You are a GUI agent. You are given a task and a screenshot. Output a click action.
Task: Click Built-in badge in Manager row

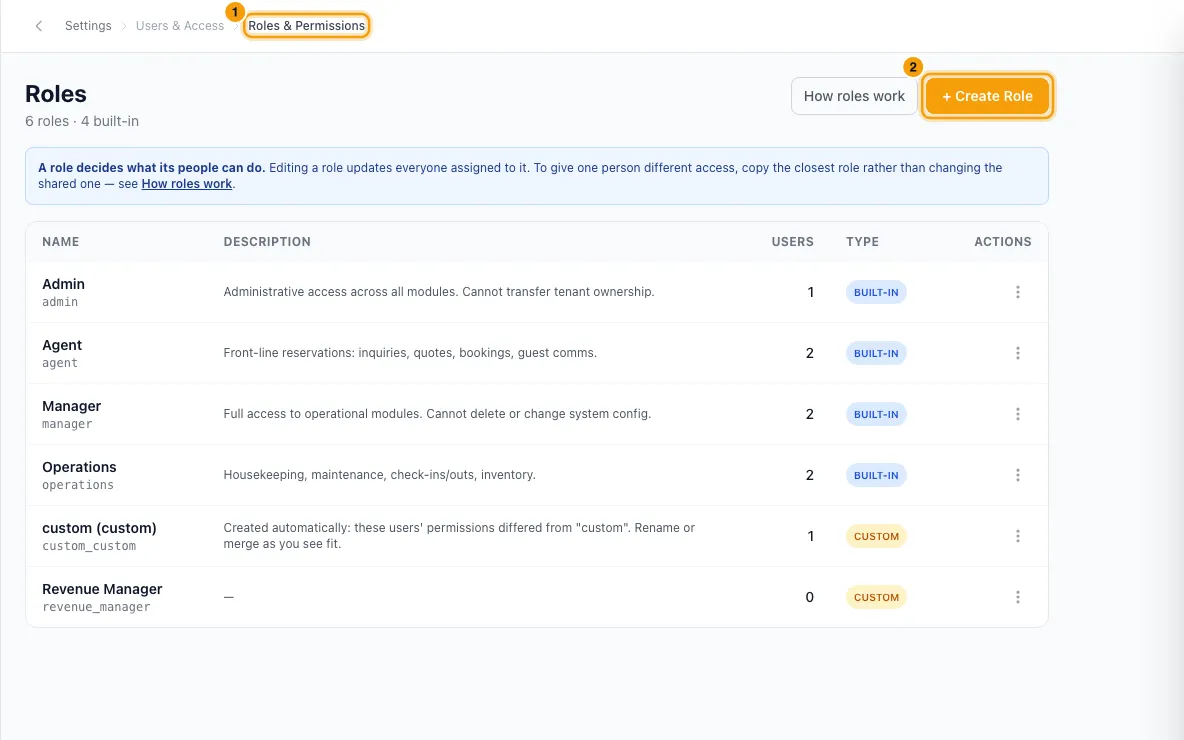[876, 415]
